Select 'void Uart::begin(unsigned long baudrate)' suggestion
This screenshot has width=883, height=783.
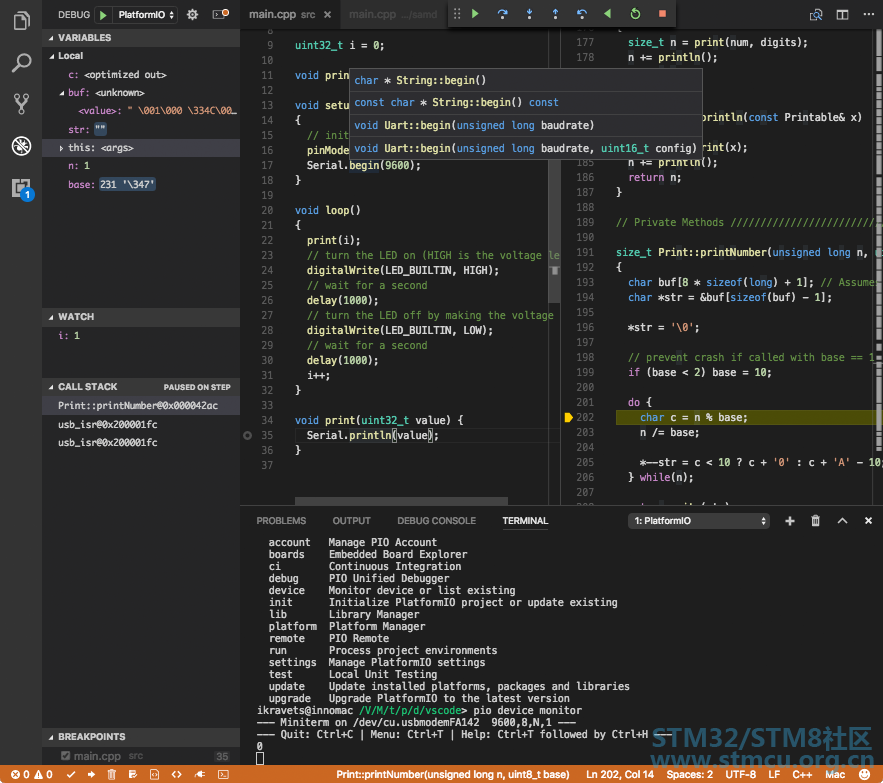point(474,125)
